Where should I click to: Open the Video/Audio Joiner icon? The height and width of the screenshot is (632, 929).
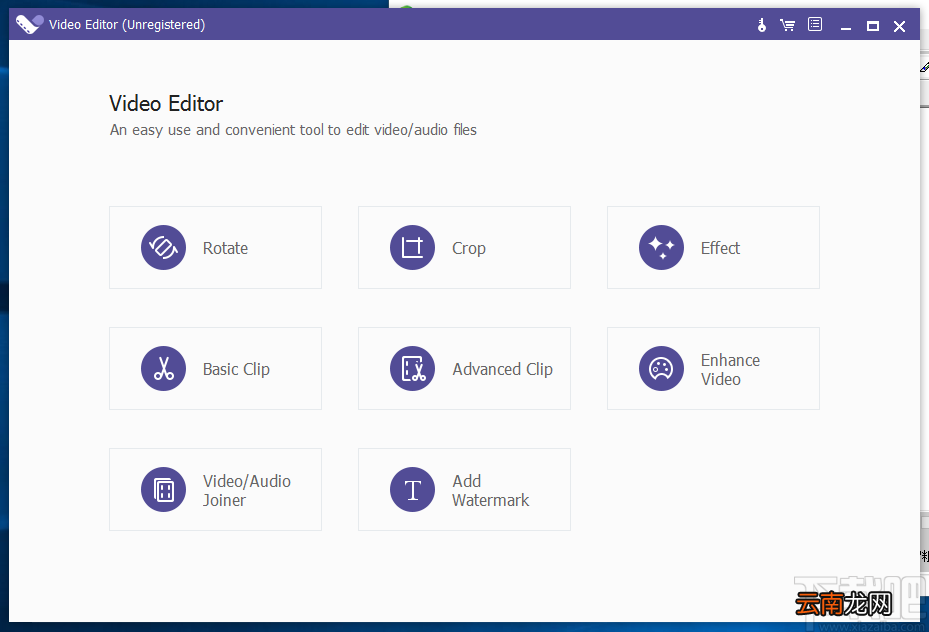click(164, 489)
